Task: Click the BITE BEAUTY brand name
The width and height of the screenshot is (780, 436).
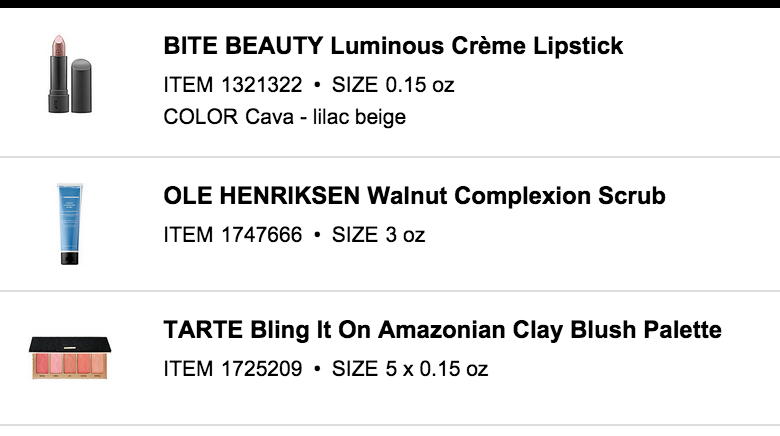Action: tap(243, 46)
